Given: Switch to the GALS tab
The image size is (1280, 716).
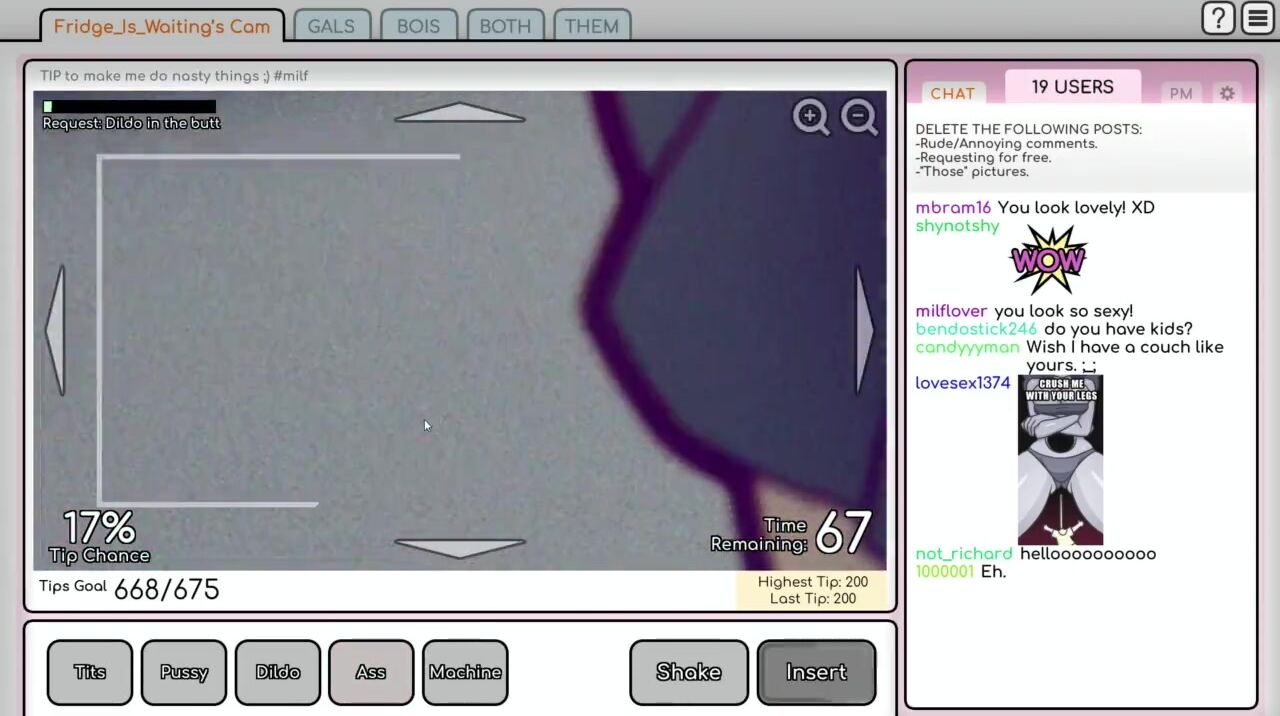Looking at the screenshot, I should [x=331, y=26].
